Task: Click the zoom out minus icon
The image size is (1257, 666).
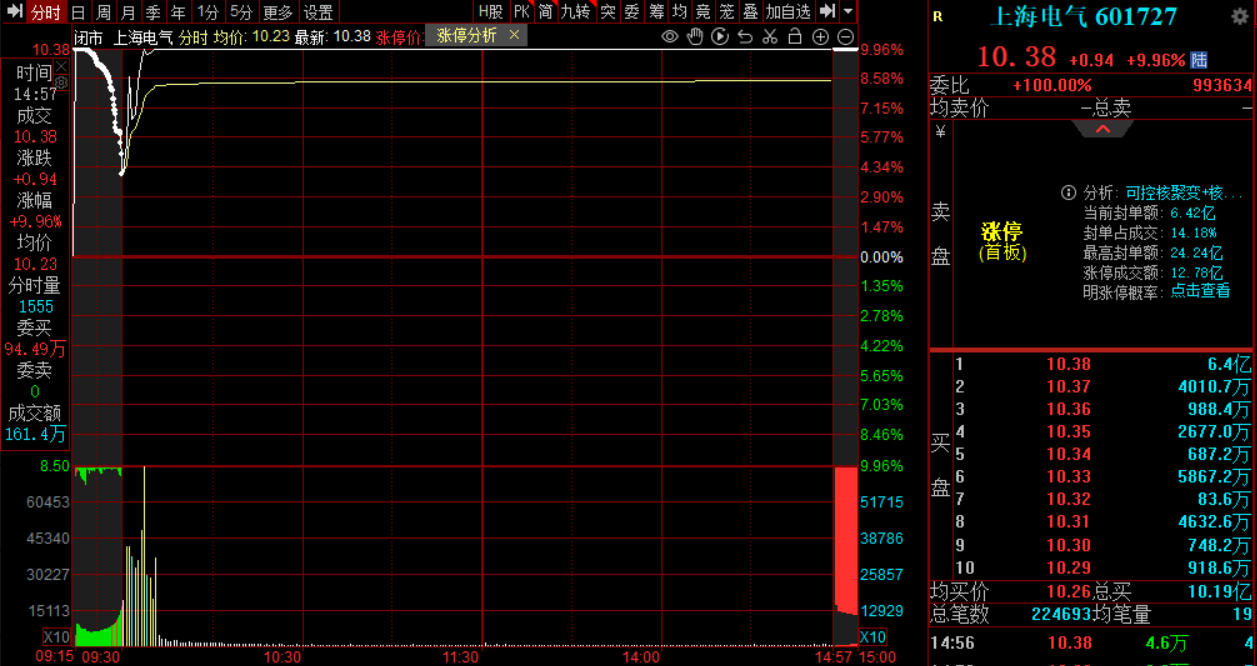Action: click(x=845, y=37)
